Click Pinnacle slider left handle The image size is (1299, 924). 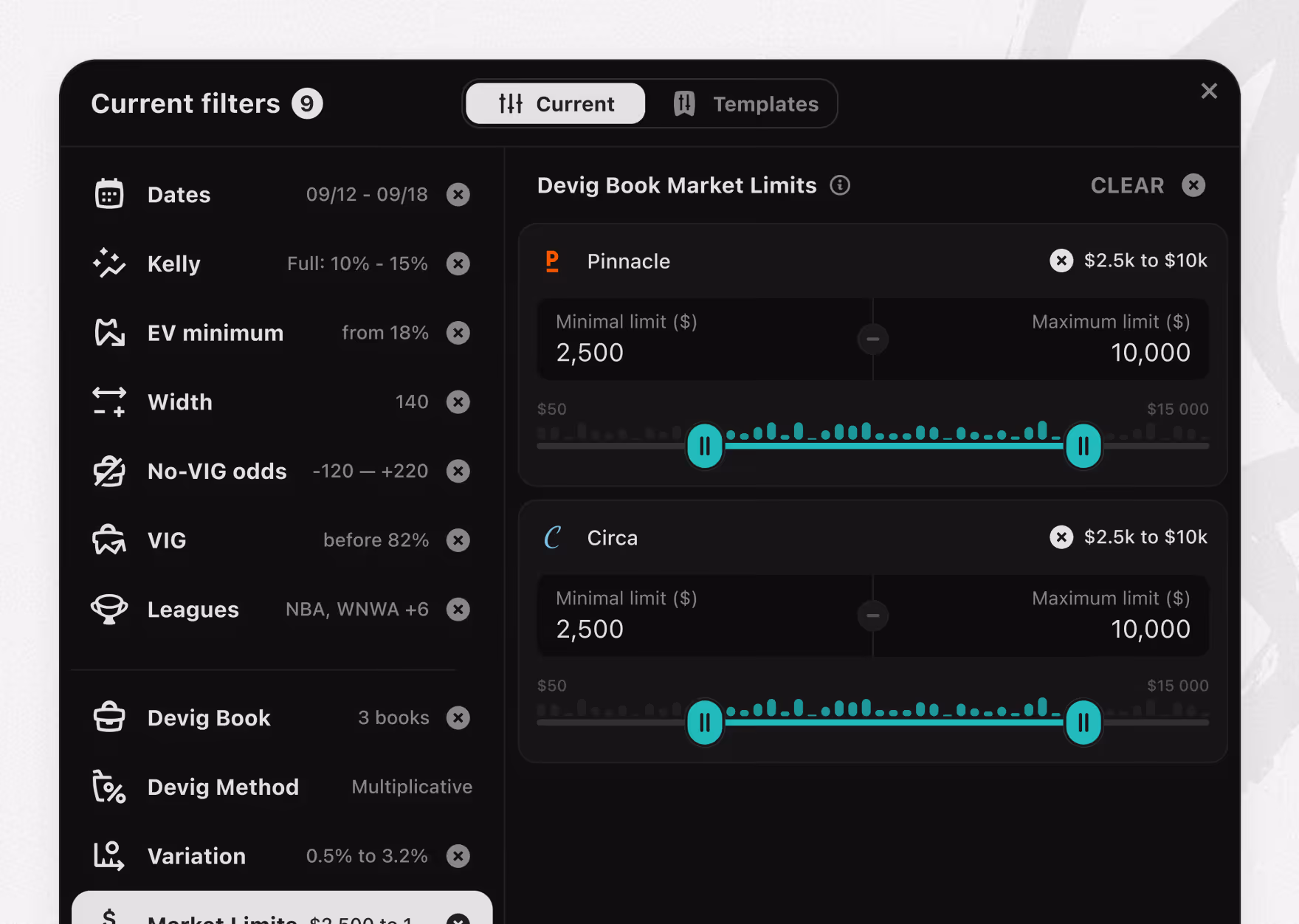pos(705,446)
